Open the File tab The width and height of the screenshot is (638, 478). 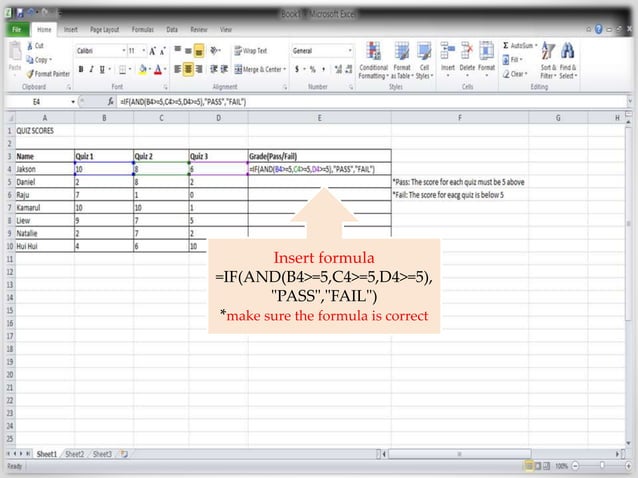[17, 29]
